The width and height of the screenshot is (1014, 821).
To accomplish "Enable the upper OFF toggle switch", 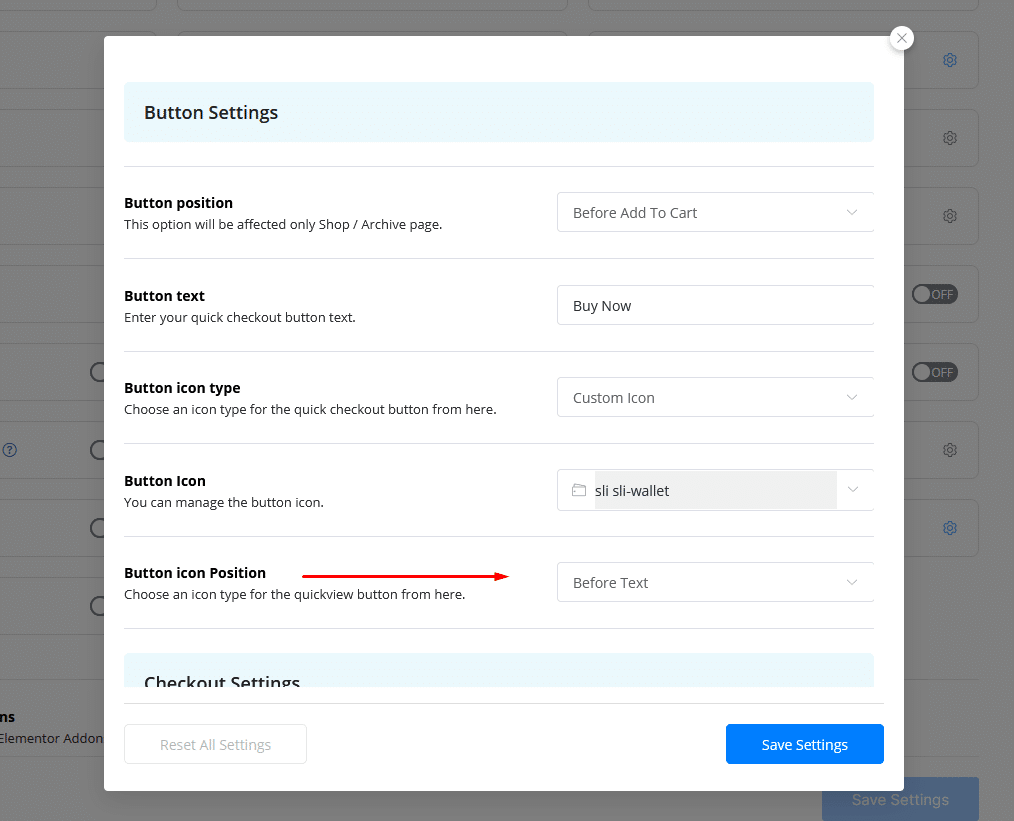I will [x=934, y=294].
